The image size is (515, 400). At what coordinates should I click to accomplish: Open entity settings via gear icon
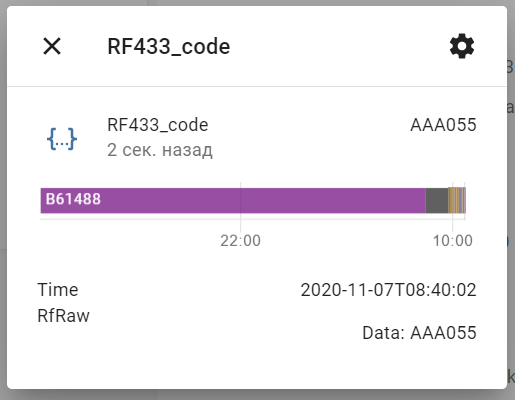pos(462,46)
